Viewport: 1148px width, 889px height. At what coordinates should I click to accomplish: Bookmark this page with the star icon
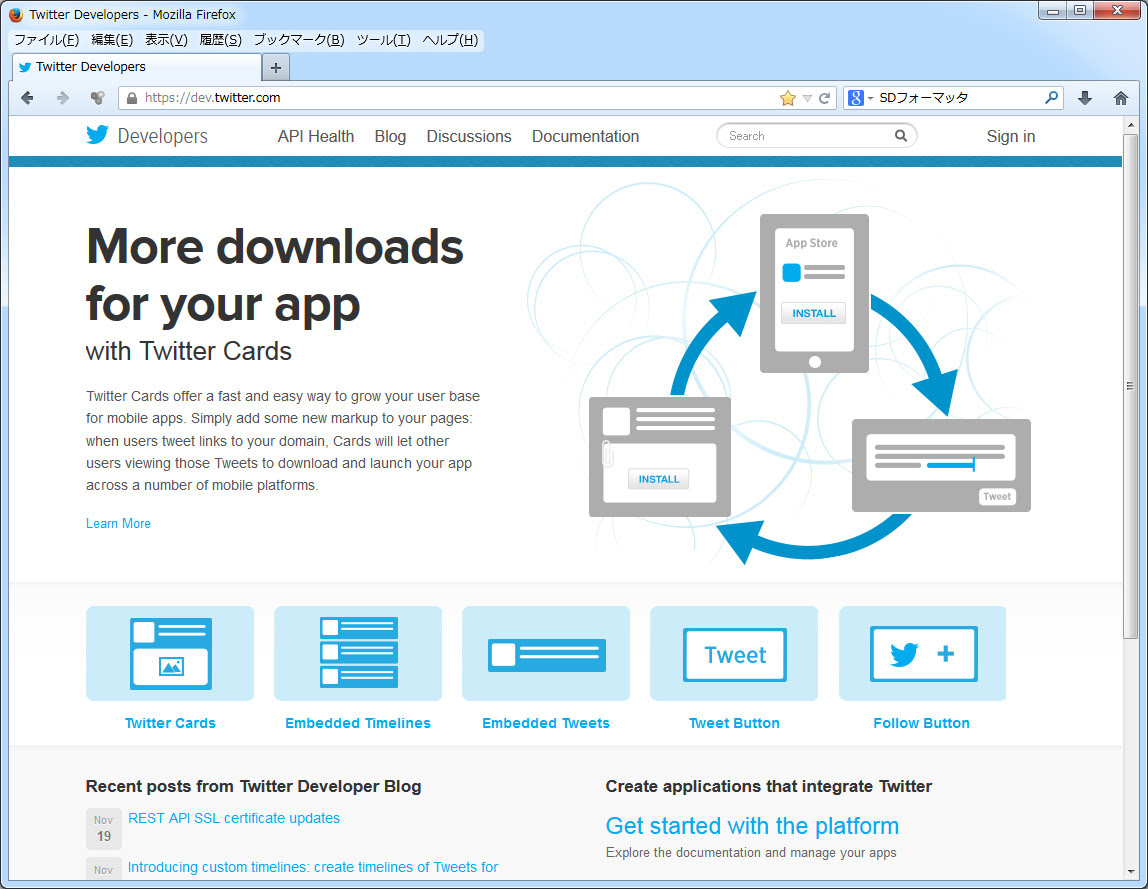[x=788, y=98]
